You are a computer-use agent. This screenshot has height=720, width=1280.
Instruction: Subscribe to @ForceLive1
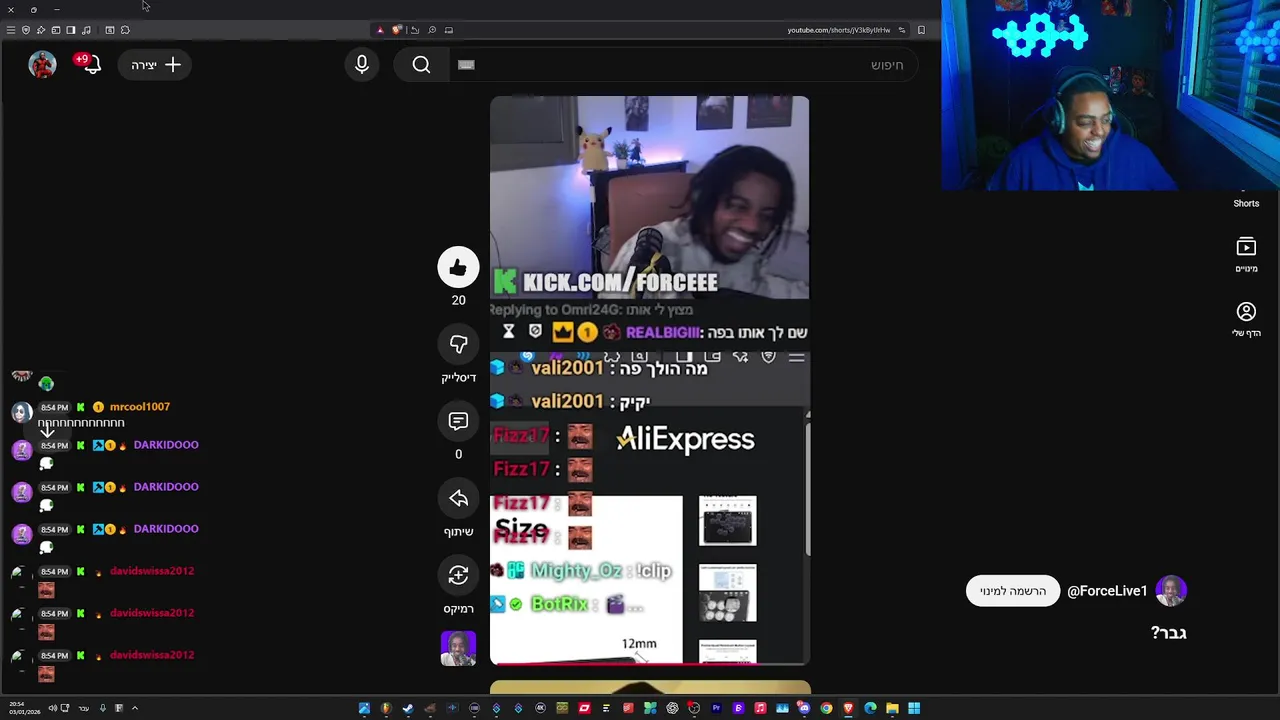(x=1013, y=591)
